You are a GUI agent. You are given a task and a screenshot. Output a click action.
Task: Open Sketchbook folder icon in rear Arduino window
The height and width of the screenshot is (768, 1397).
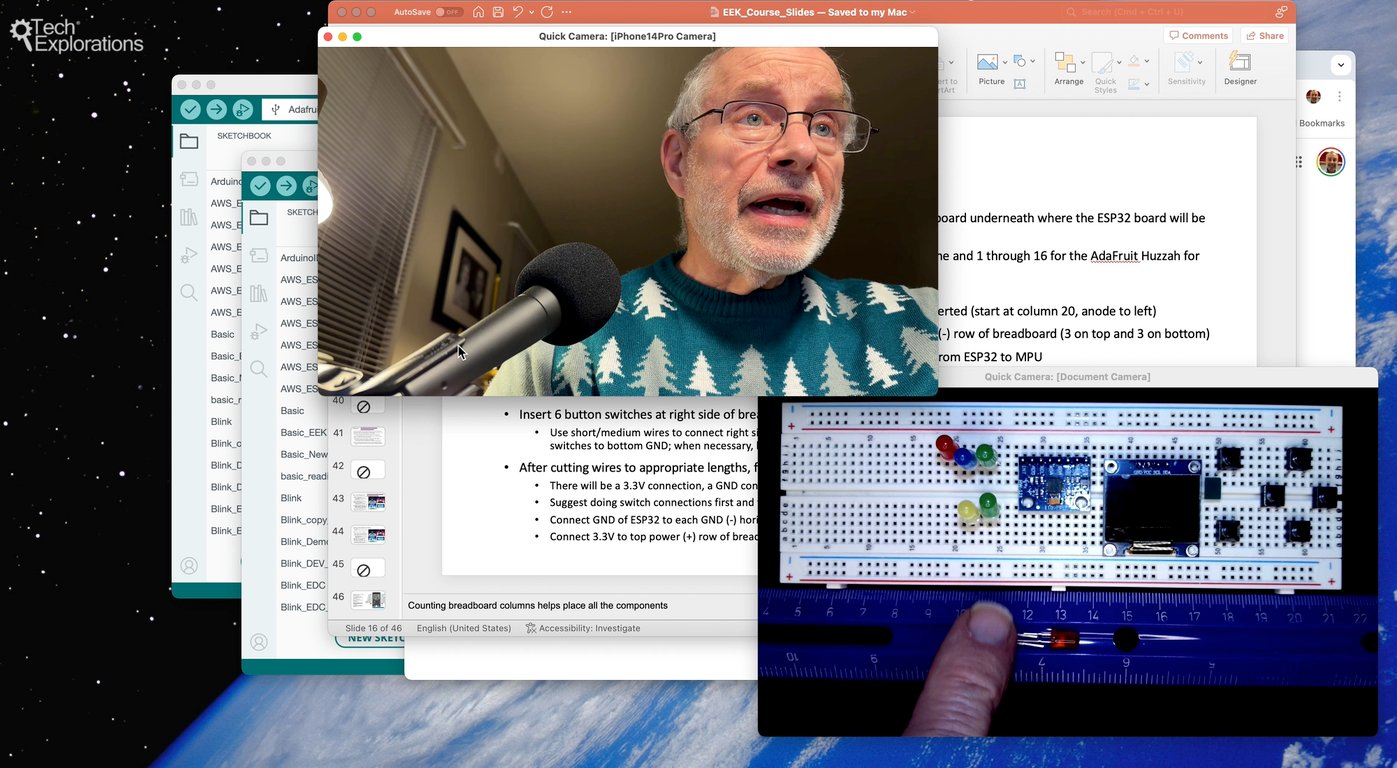pyautogui.click(x=189, y=141)
